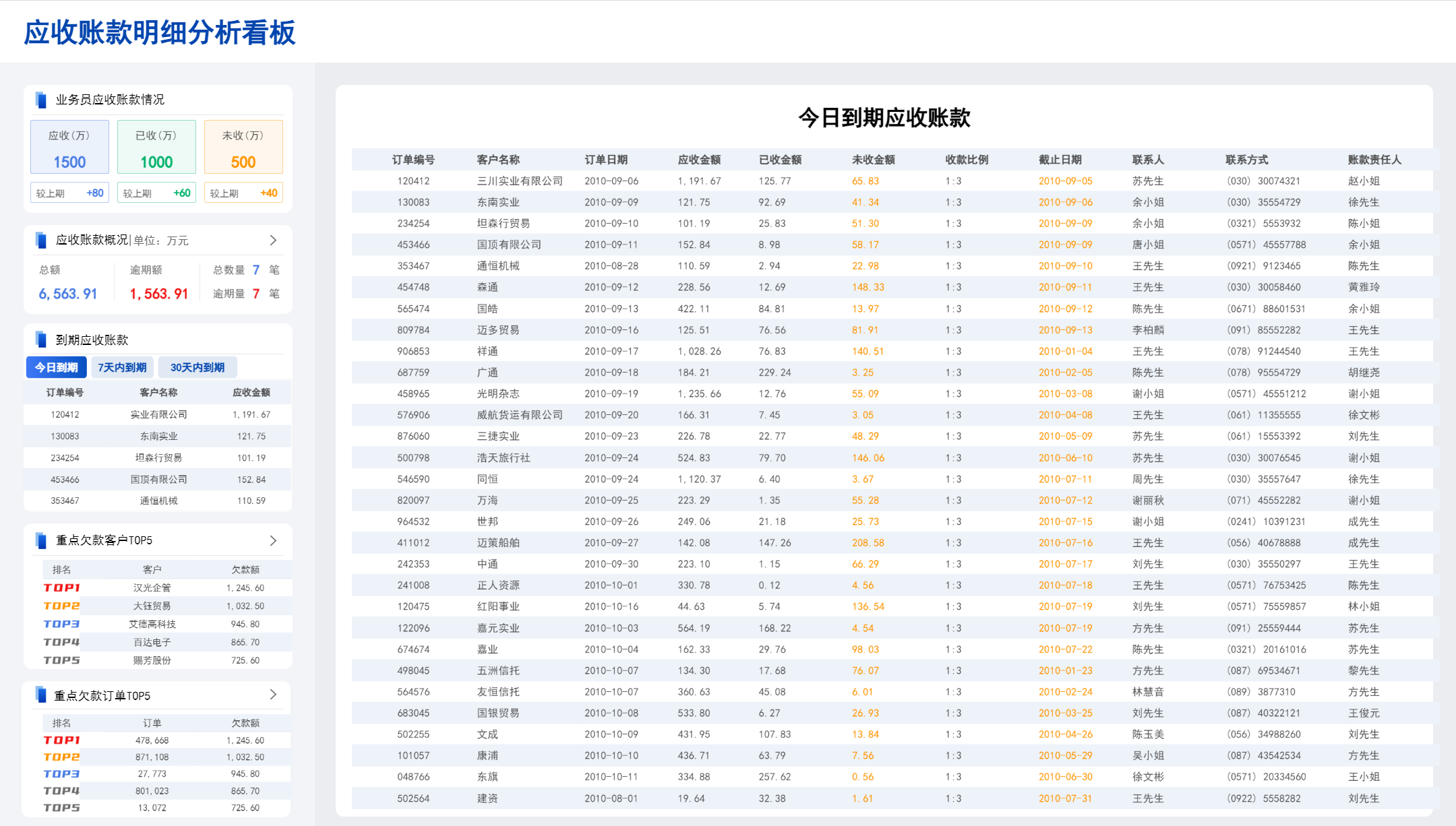This screenshot has height=826, width=1456.
Task: Click the blue TOP3 badge in customer ranking
Action: tap(61, 624)
